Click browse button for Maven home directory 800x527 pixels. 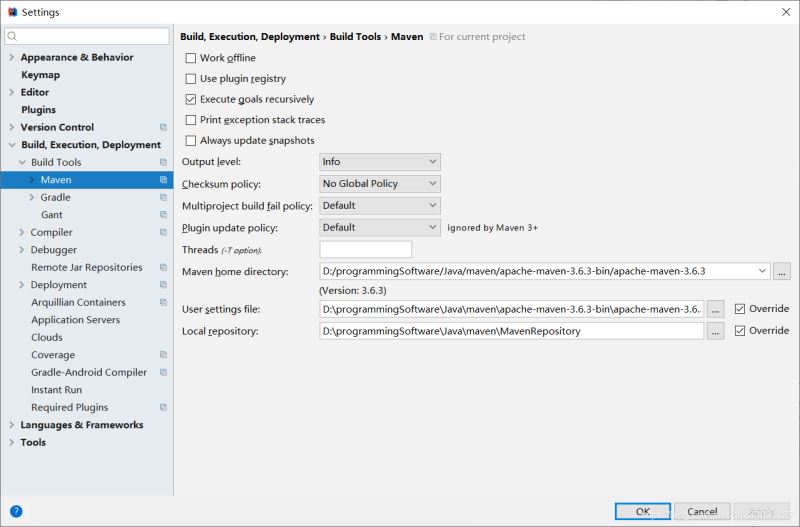[782, 271]
